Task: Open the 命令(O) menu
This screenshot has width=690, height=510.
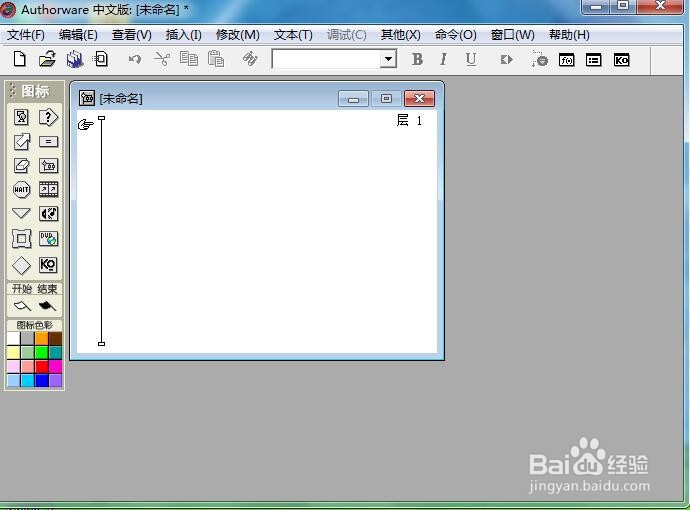Action: click(x=455, y=35)
